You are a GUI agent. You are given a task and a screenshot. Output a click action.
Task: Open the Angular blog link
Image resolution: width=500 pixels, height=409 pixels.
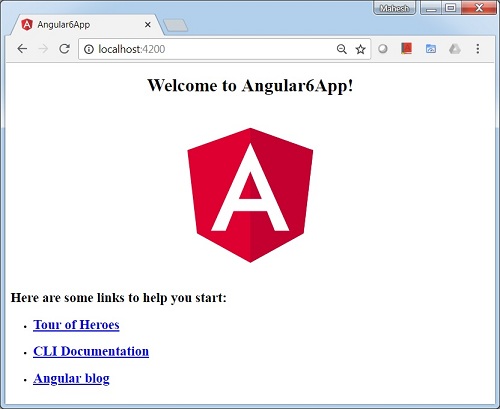[x=71, y=378]
